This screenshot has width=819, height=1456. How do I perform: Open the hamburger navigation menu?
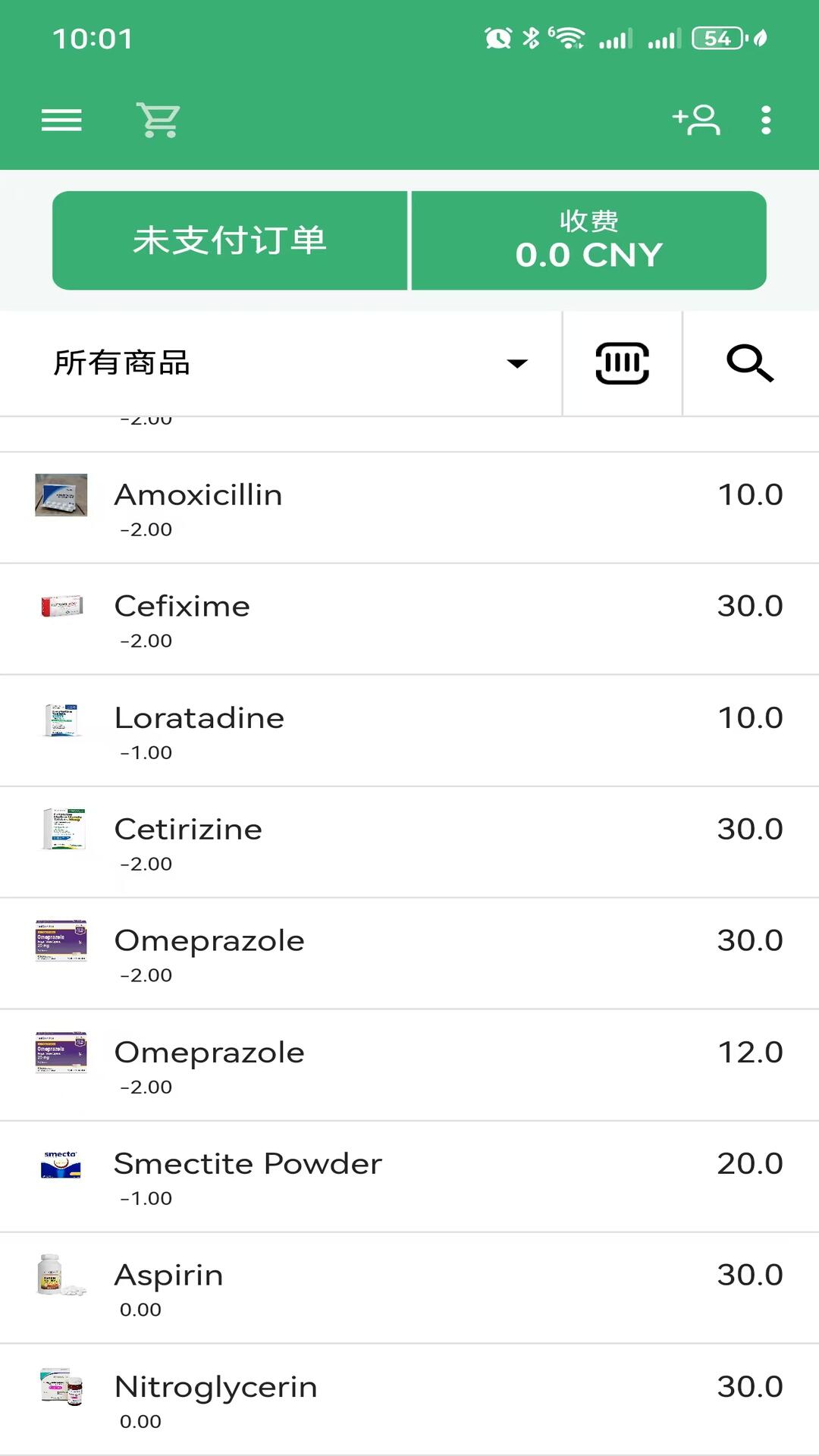point(61,120)
